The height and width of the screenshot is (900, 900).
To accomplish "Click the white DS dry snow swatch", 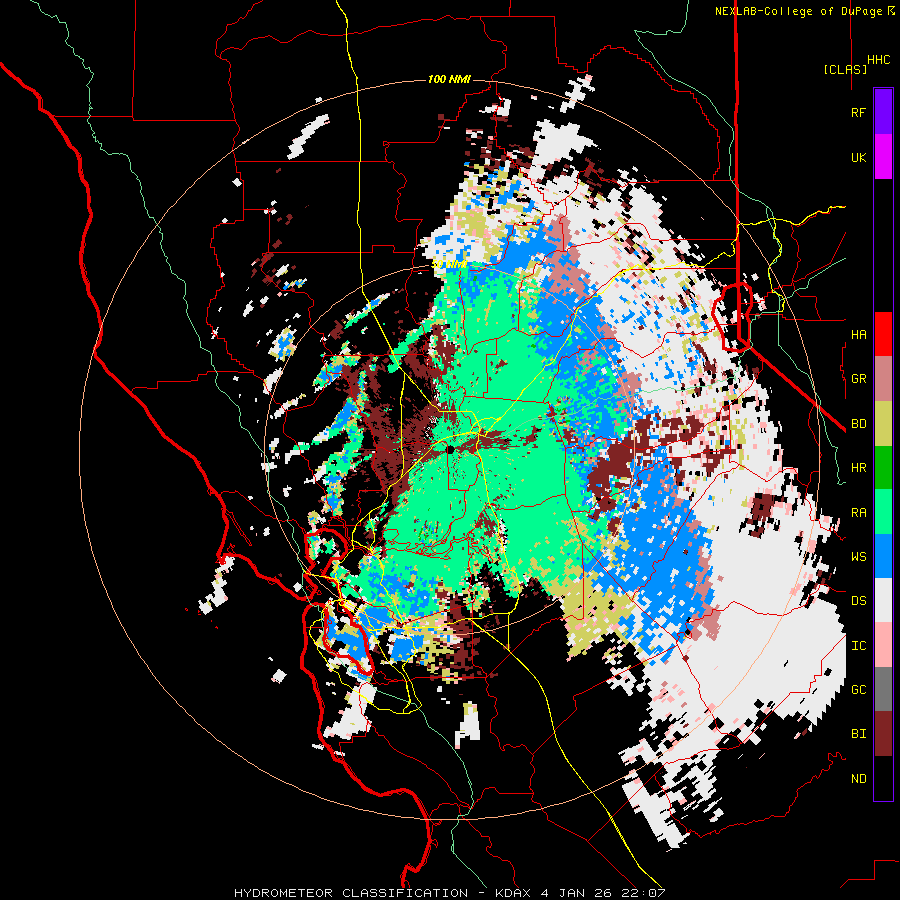I will [x=883, y=601].
